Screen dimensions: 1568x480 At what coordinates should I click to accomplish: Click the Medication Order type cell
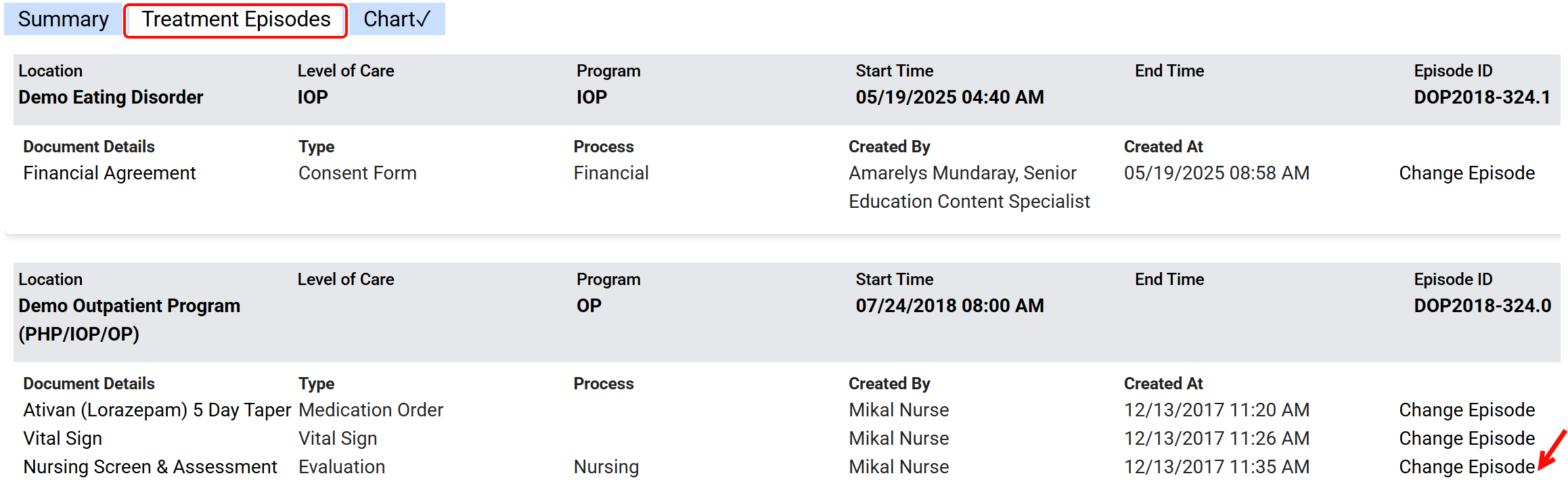click(x=370, y=410)
